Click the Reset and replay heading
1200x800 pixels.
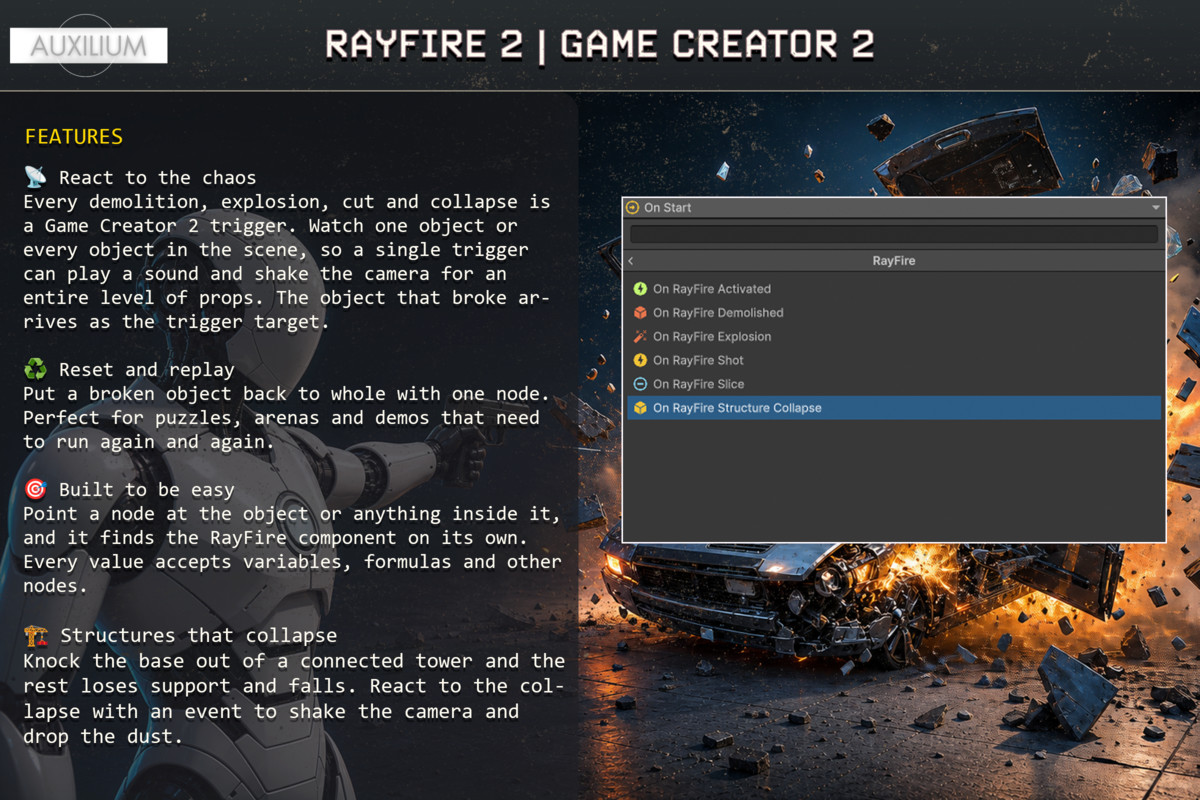[146, 370]
